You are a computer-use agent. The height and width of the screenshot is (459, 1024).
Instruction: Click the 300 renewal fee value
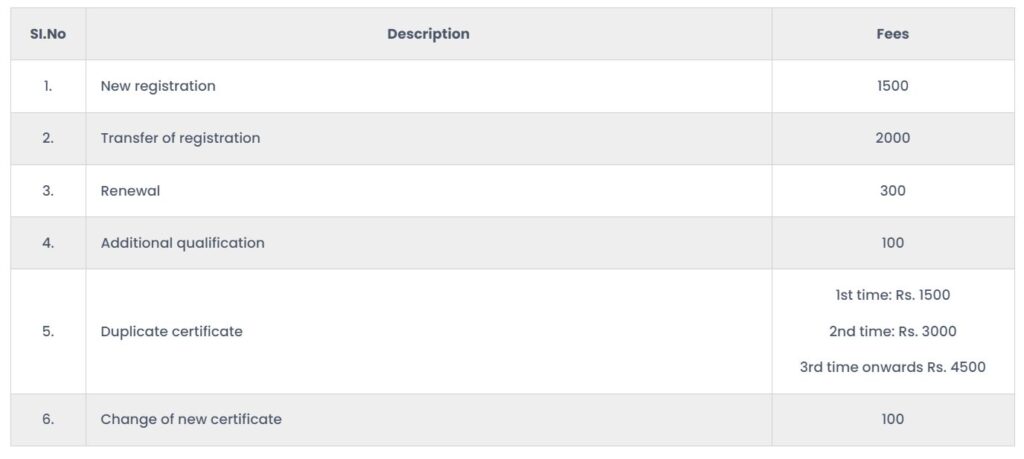tap(893, 191)
